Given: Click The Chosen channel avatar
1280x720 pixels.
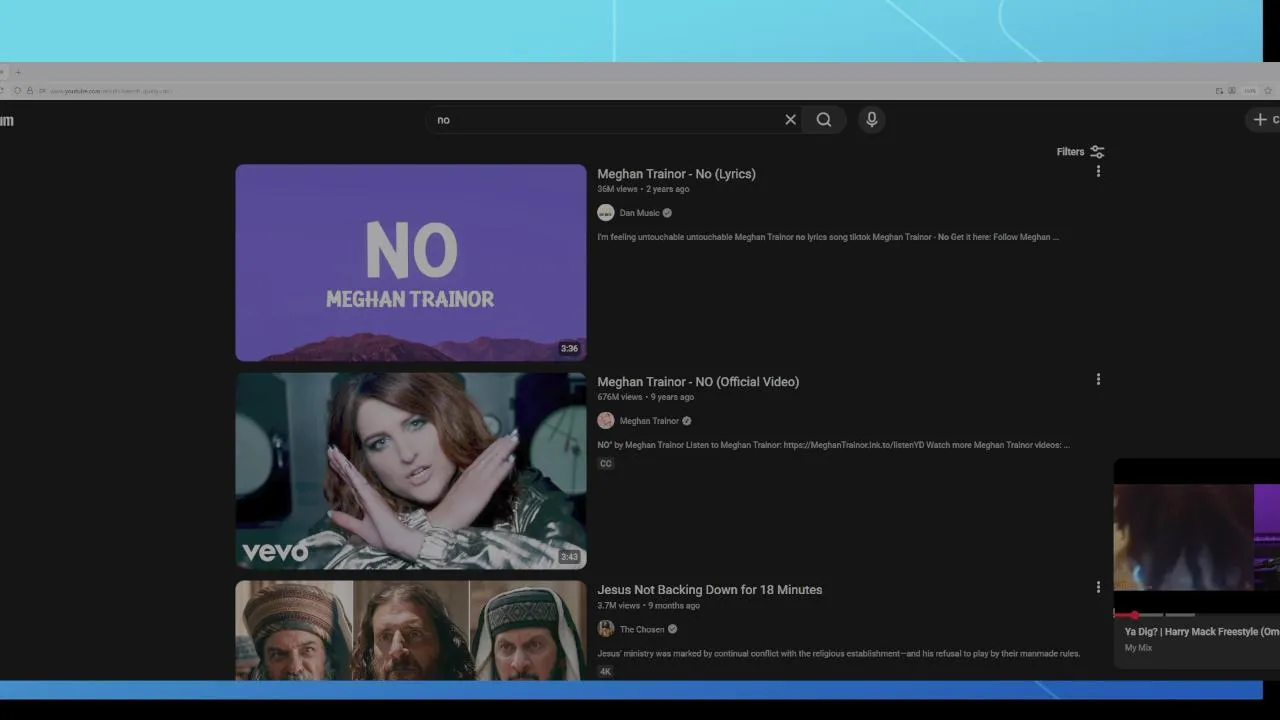Looking at the screenshot, I should (x=606, y=629).
